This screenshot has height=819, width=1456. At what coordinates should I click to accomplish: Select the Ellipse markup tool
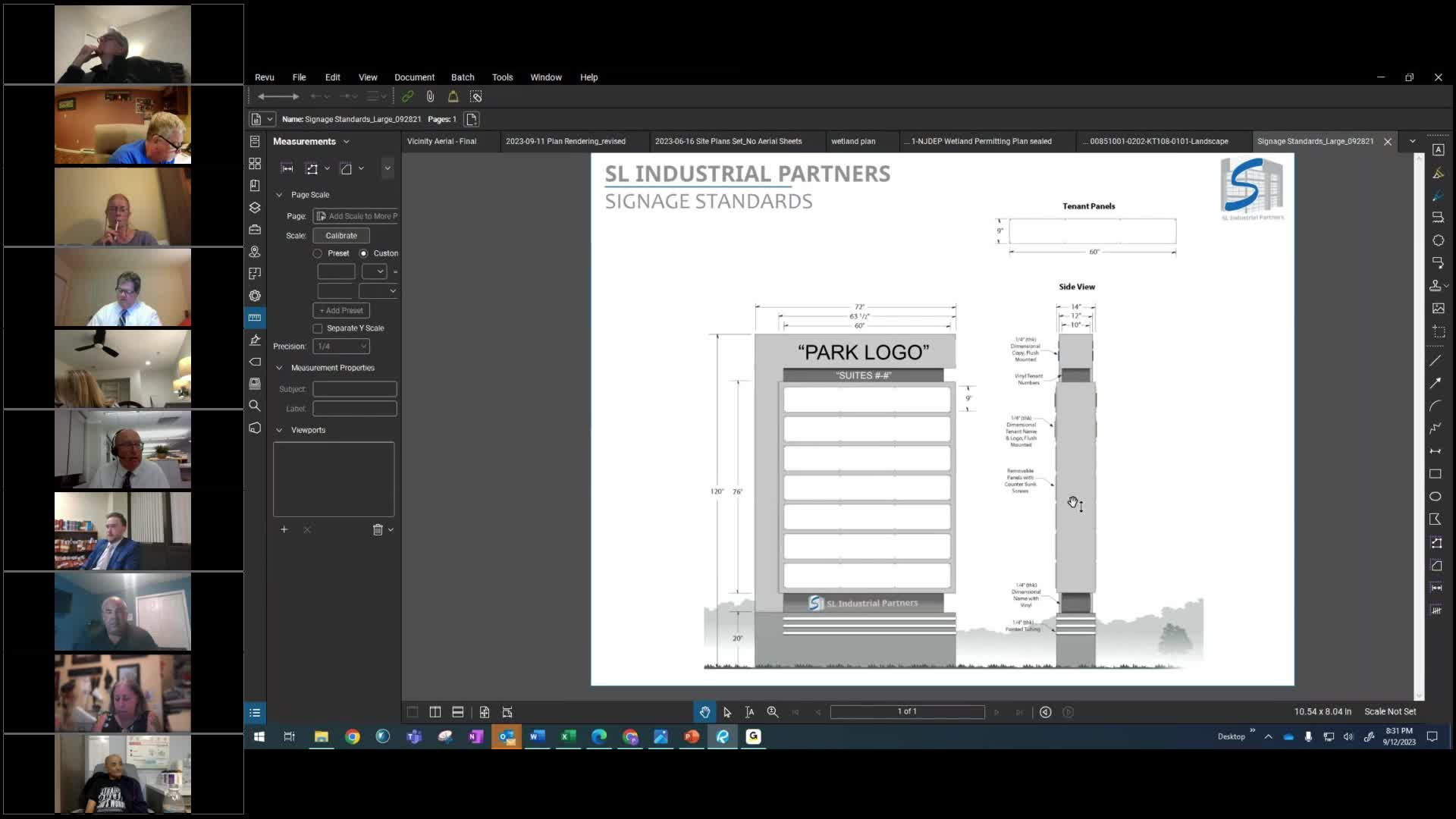(1436, 497)
